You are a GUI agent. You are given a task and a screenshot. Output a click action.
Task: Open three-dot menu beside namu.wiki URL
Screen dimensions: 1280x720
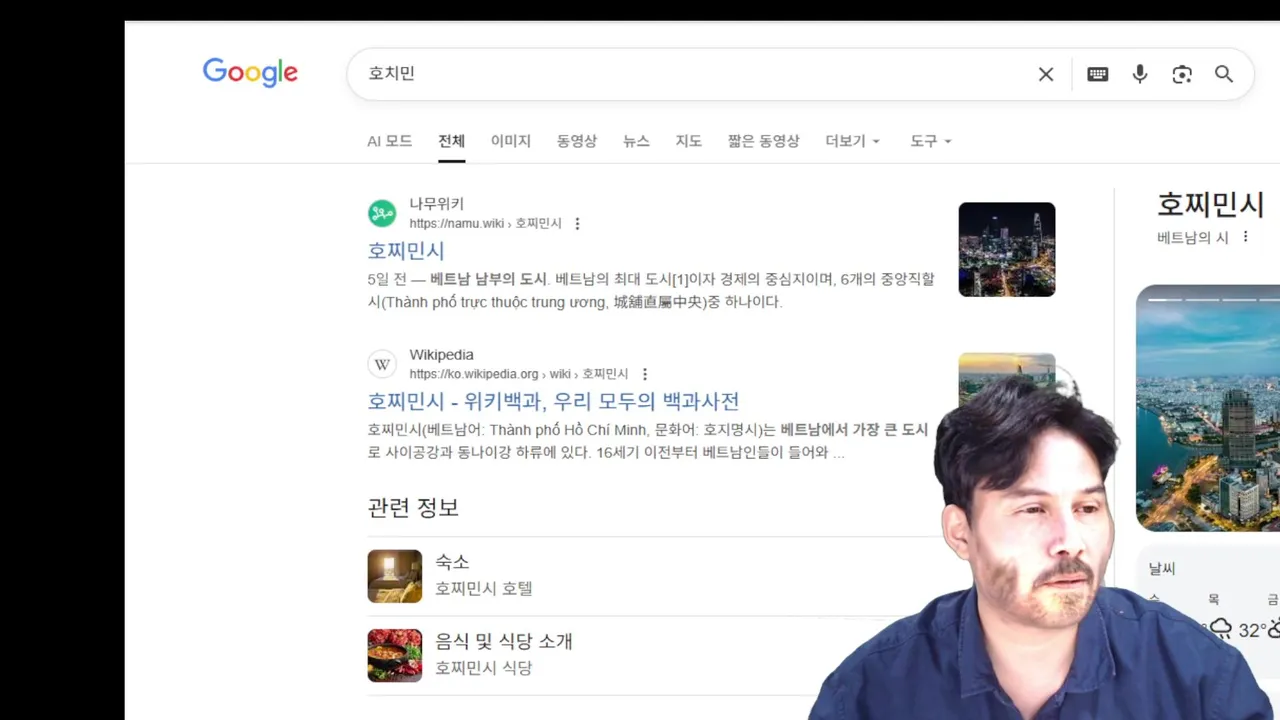(577, 224)
